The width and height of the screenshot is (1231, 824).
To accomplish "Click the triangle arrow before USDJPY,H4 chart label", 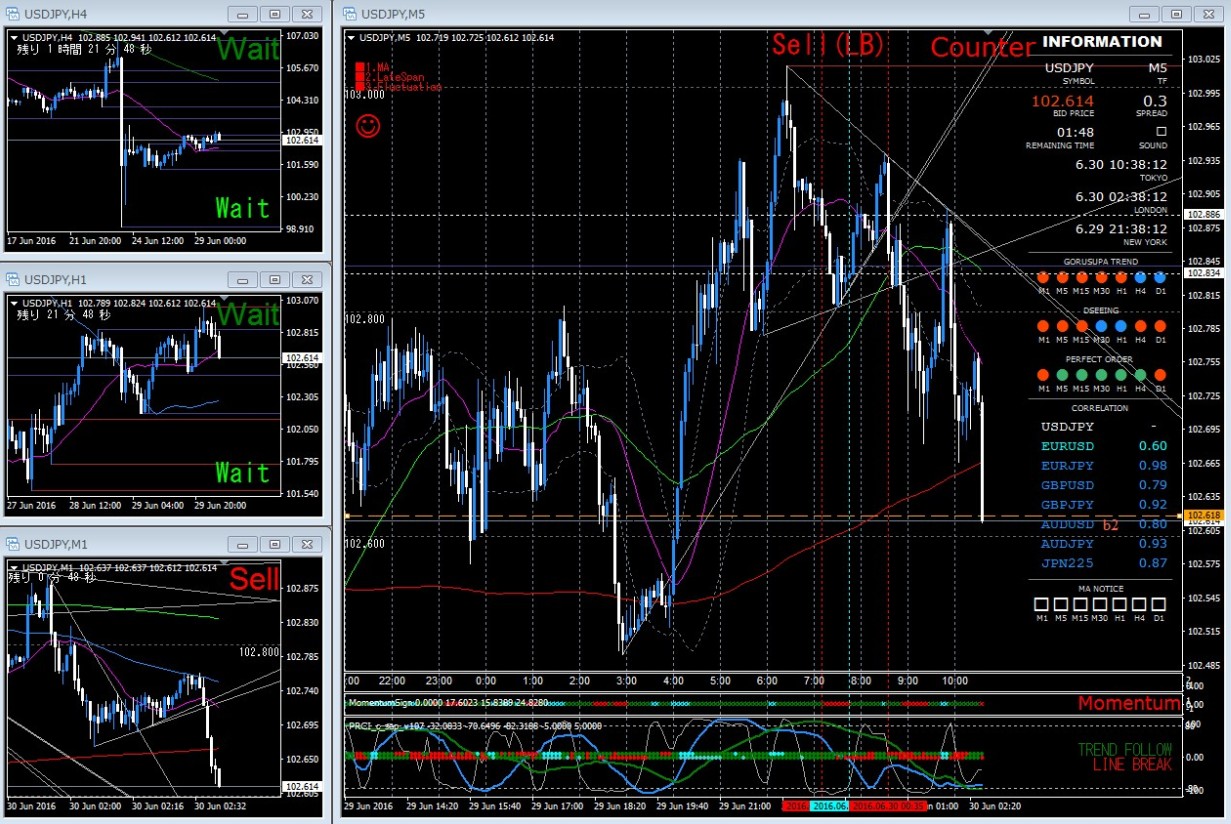I will (14, 37).
